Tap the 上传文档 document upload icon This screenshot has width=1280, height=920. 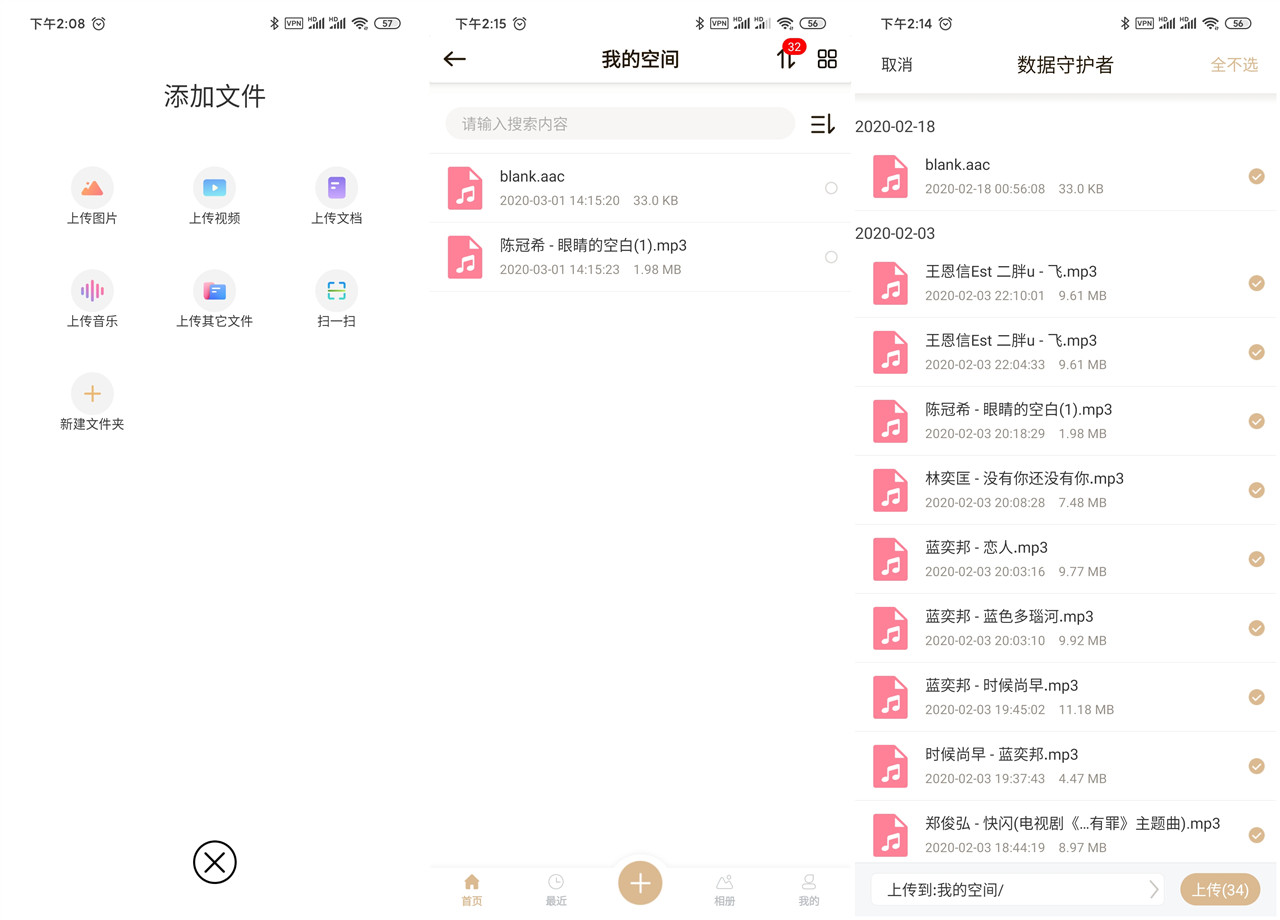point(336,186)
